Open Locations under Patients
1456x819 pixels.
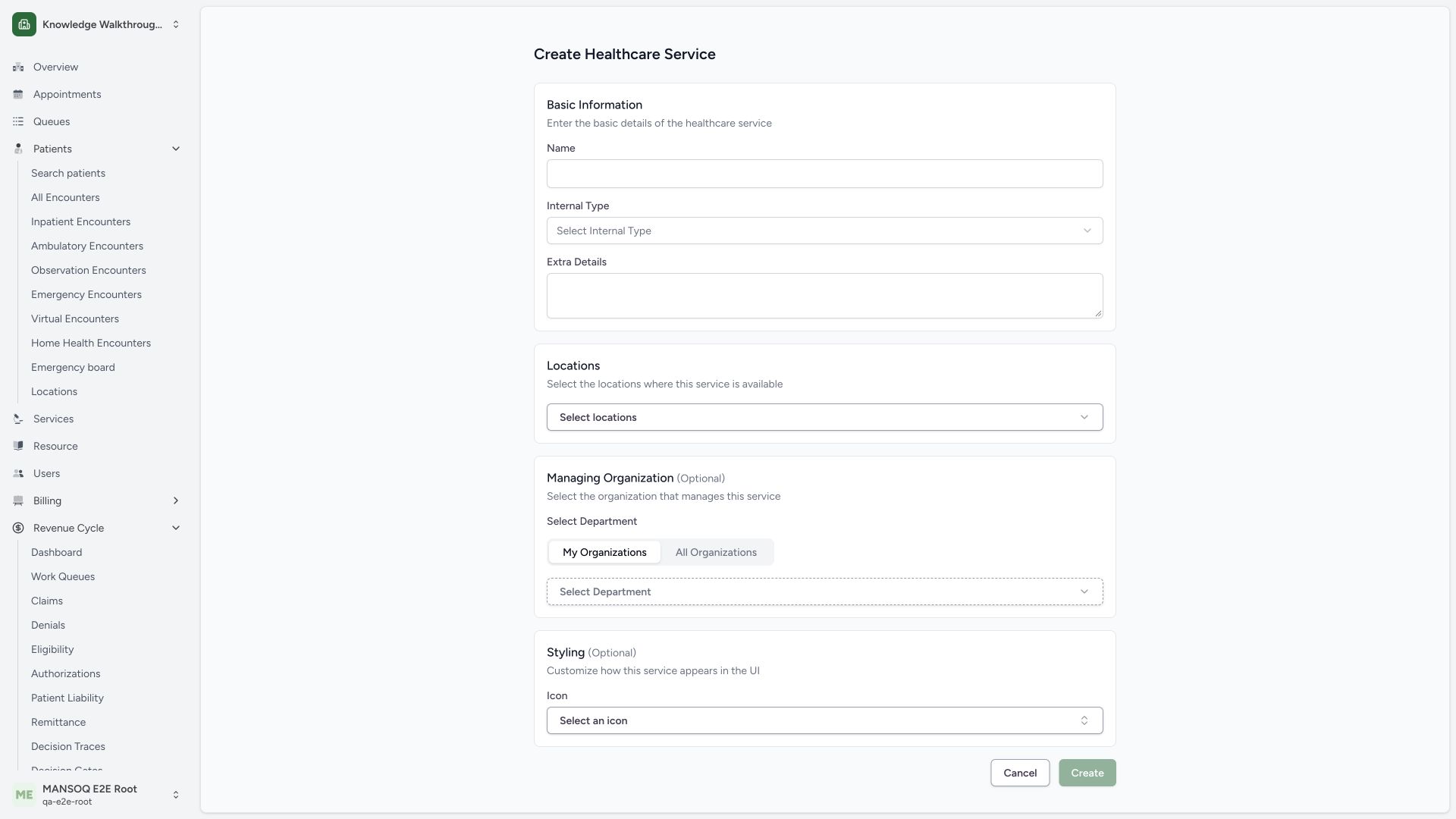point(54,391)
